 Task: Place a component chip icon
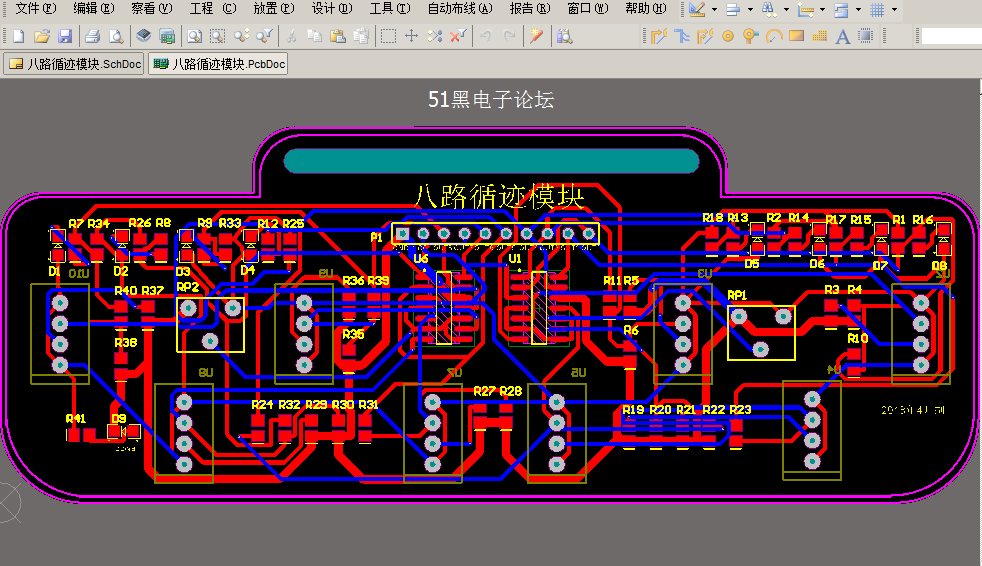tap(866, 36)
